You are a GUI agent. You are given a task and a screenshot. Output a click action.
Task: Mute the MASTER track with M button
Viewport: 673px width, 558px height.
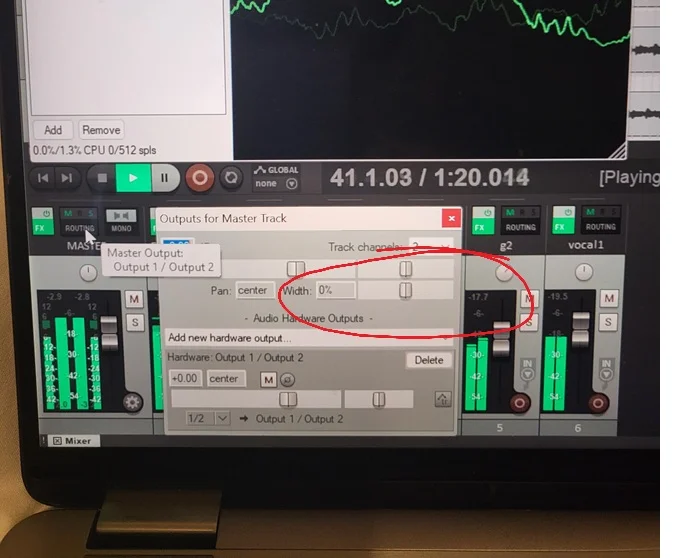[x=134, y=299]
